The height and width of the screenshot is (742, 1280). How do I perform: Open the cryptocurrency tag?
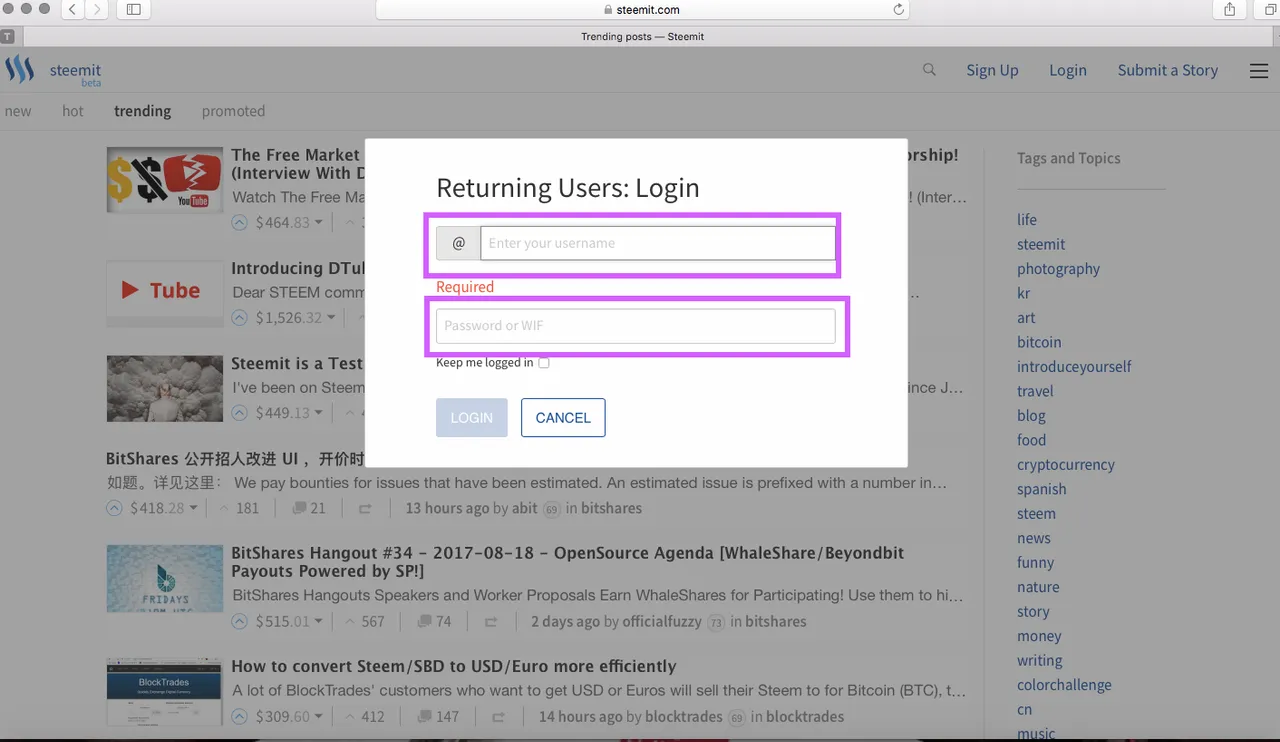(x=1066, y=465)
